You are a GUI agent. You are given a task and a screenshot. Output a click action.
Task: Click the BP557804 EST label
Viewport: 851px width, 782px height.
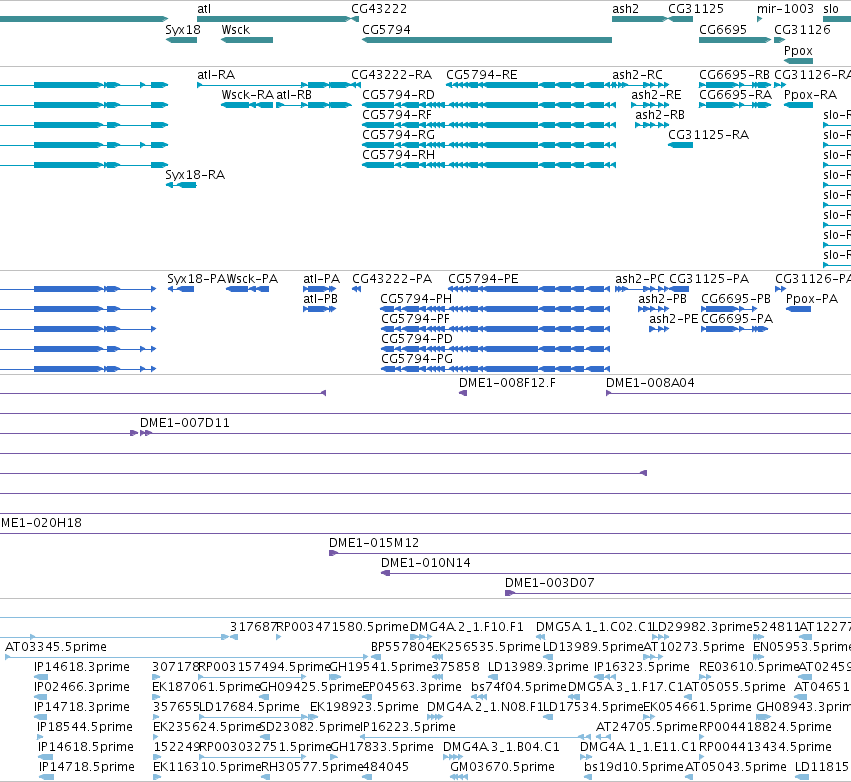[402, 647]
